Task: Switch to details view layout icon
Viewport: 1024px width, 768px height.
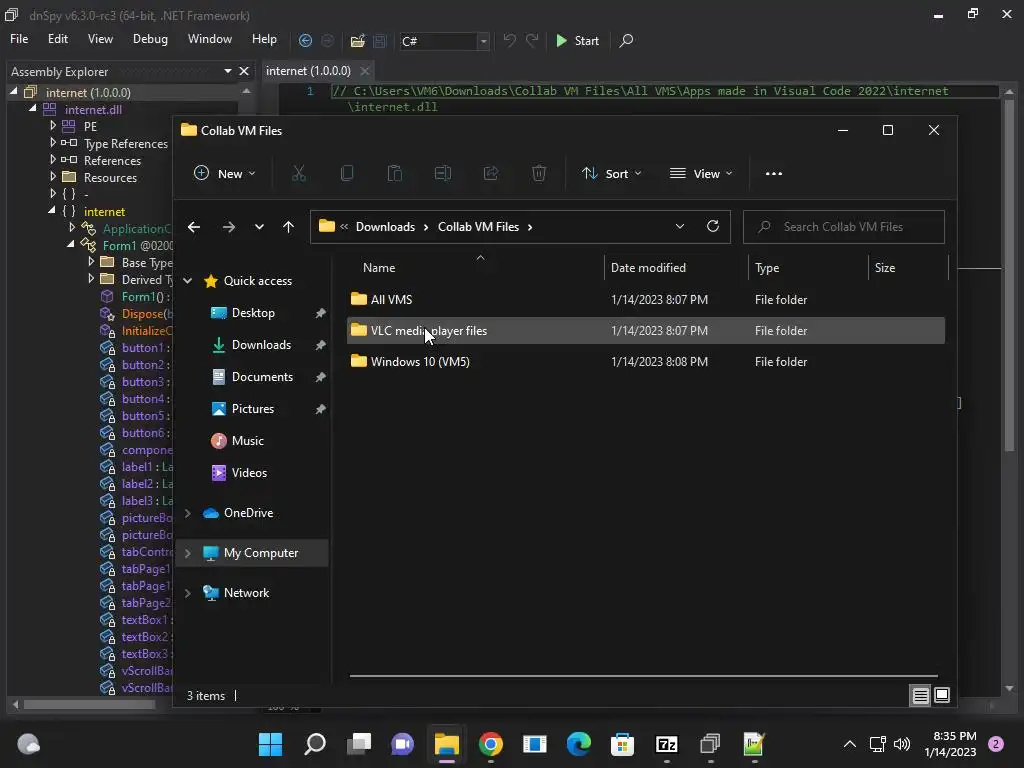Action: (920, 696)
